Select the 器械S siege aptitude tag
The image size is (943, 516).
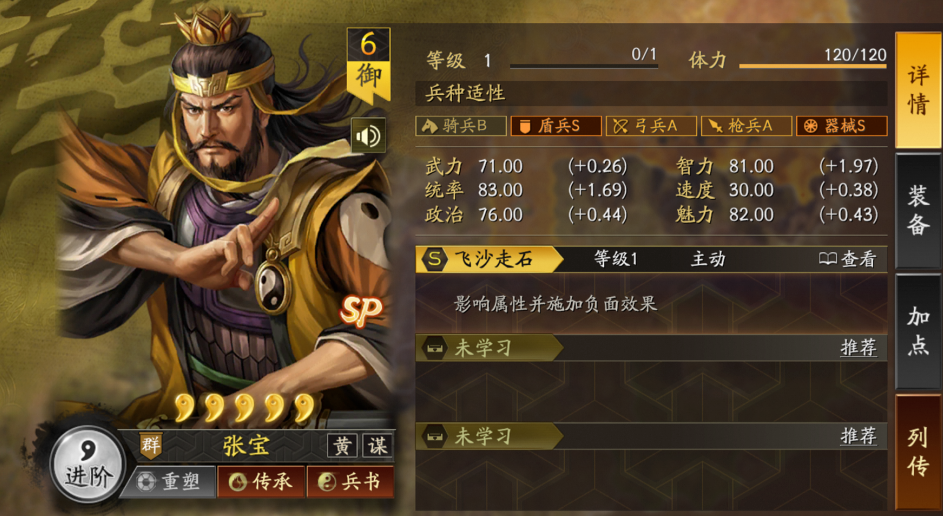[x=842, y=126]
